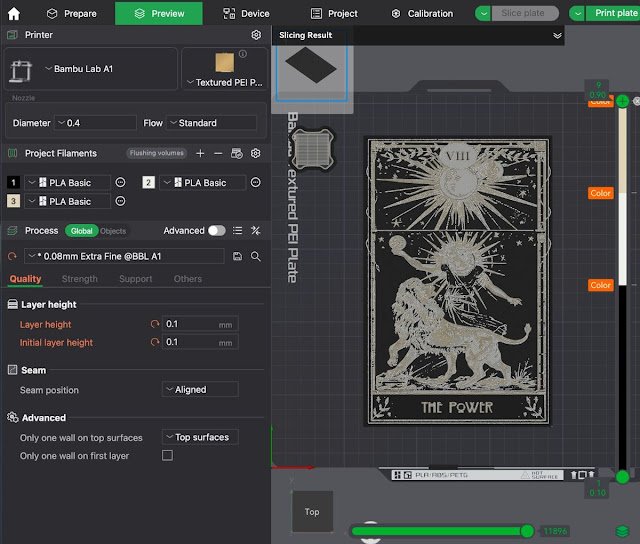Add a filament with the plus icon
Screen dimensions: 640x544
[x=200, y=153]
